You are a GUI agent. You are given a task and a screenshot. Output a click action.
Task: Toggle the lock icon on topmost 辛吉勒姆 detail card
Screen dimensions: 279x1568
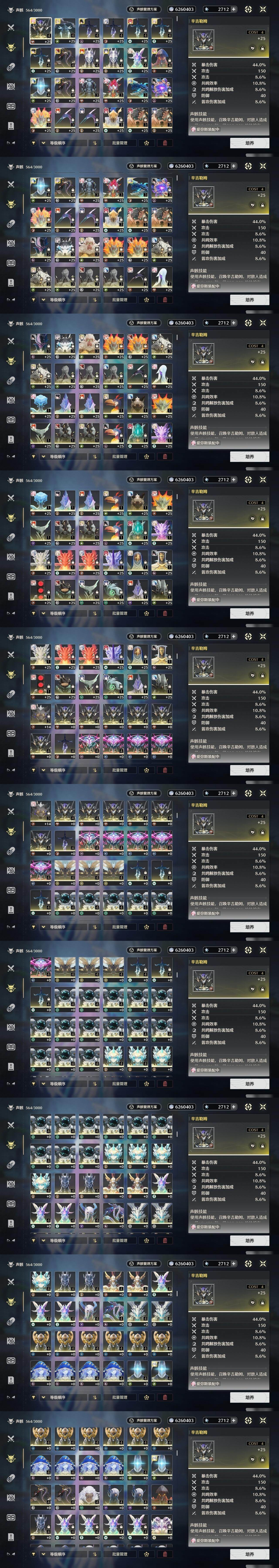point(262,48)
